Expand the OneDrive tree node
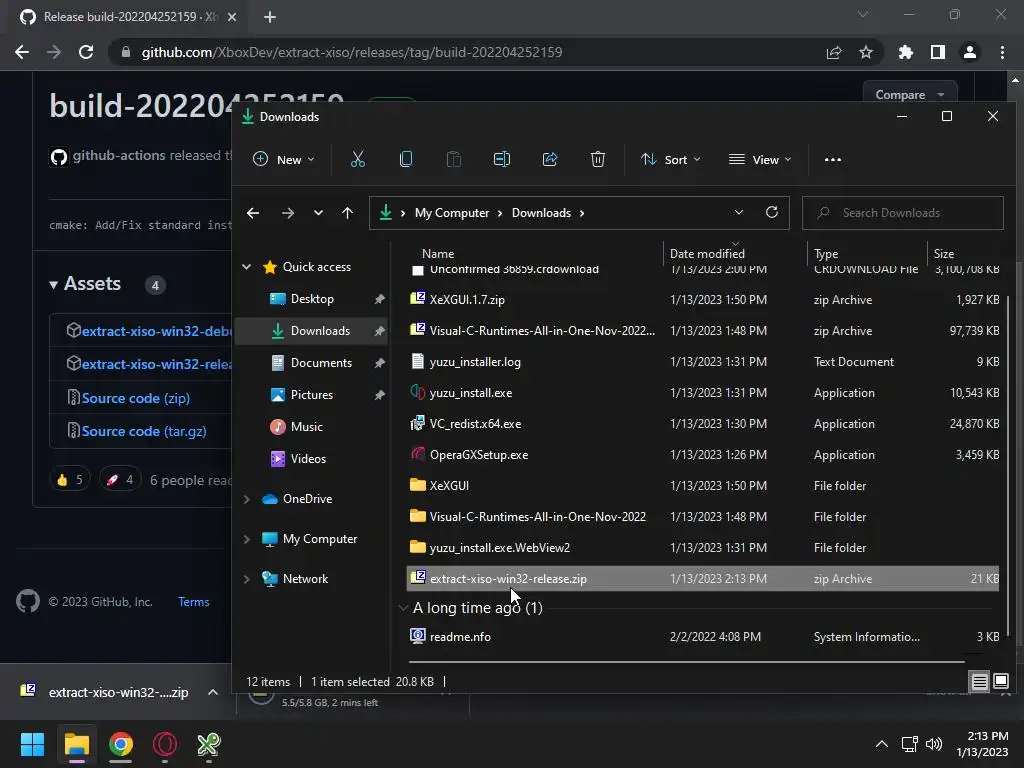Screen dimensions: 1024x768 [247, 499]
